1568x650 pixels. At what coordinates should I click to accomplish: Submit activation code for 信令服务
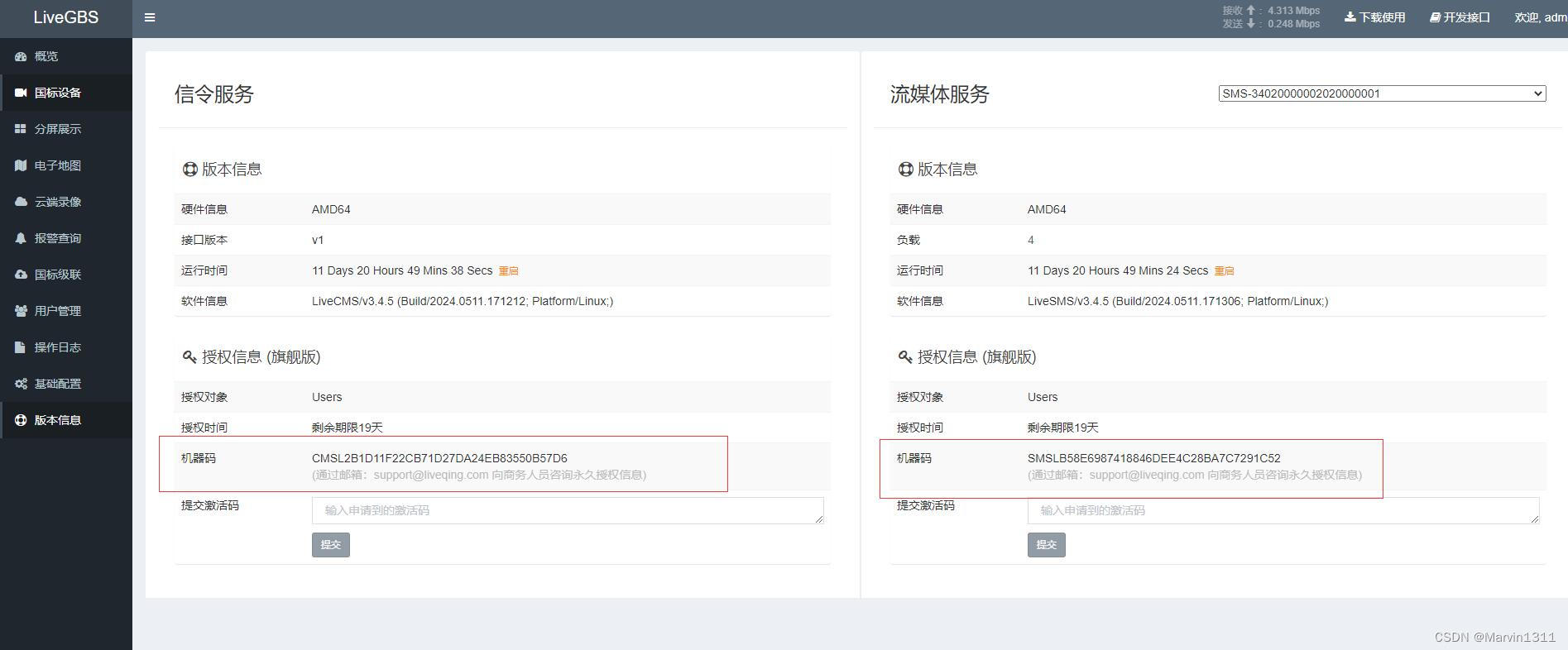pyautogui.click(x=331, y=545)
